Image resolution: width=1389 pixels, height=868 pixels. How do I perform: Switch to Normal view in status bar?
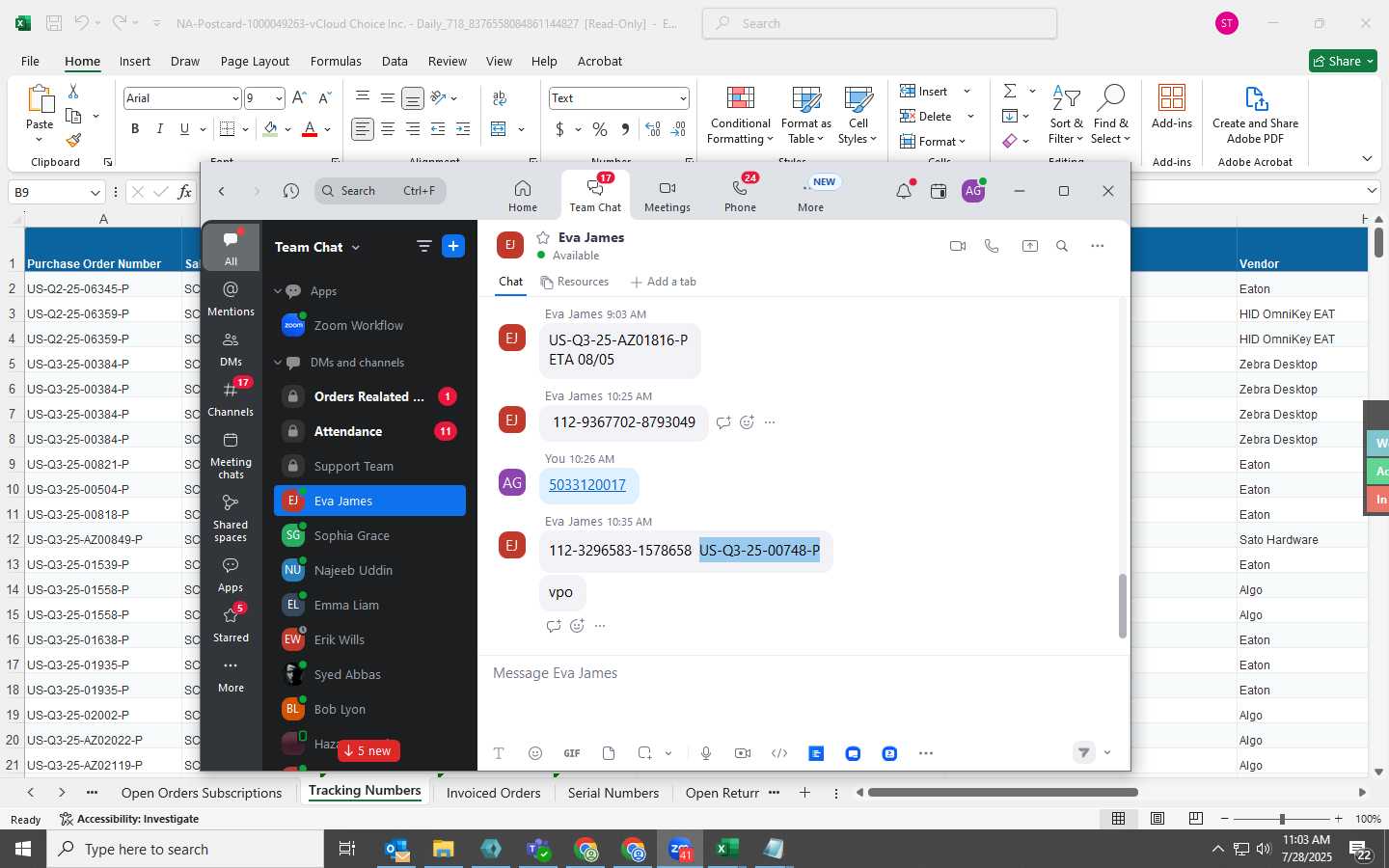pos(1119,818)
